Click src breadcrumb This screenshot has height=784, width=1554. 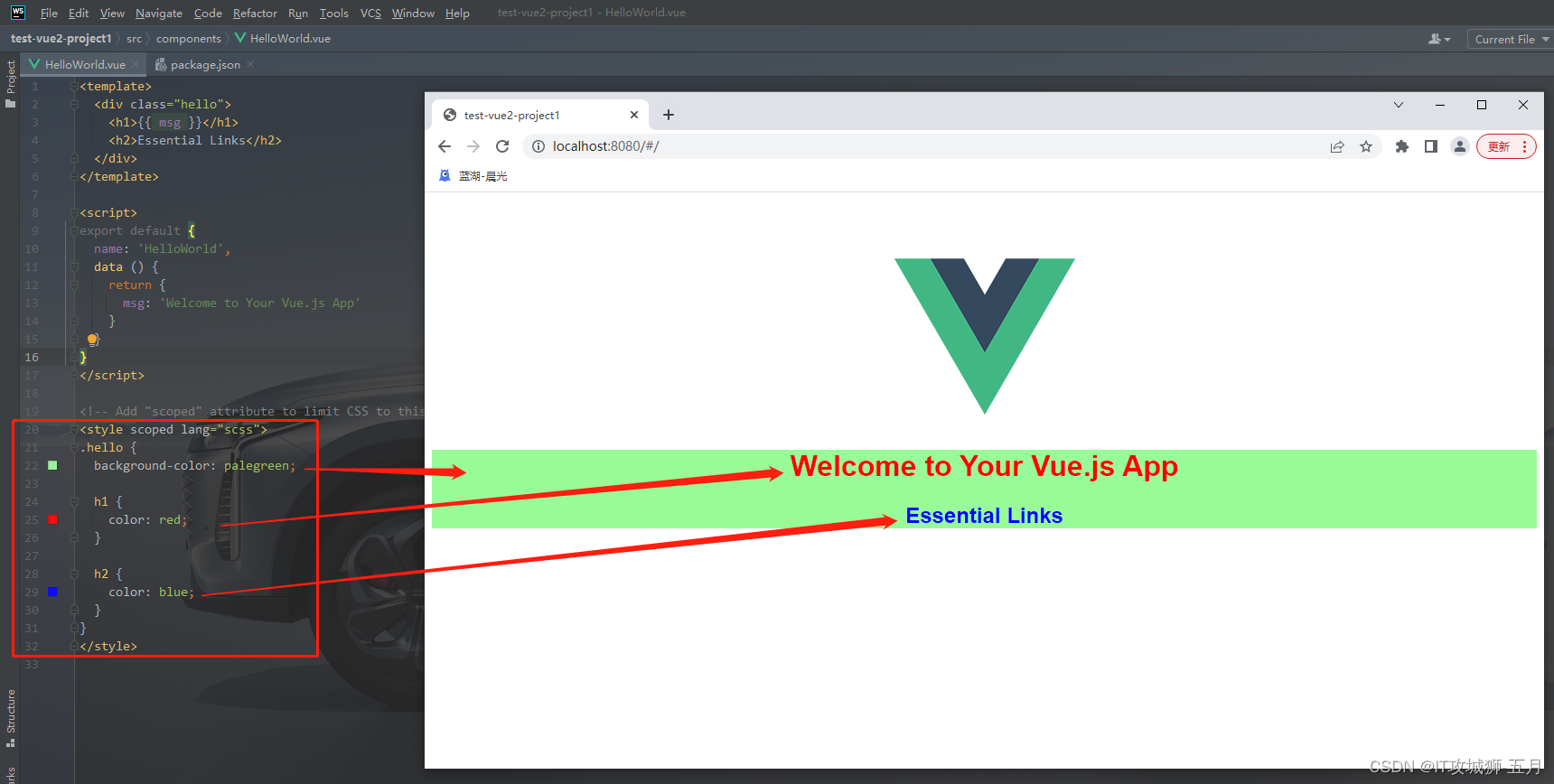click(134, 39)
